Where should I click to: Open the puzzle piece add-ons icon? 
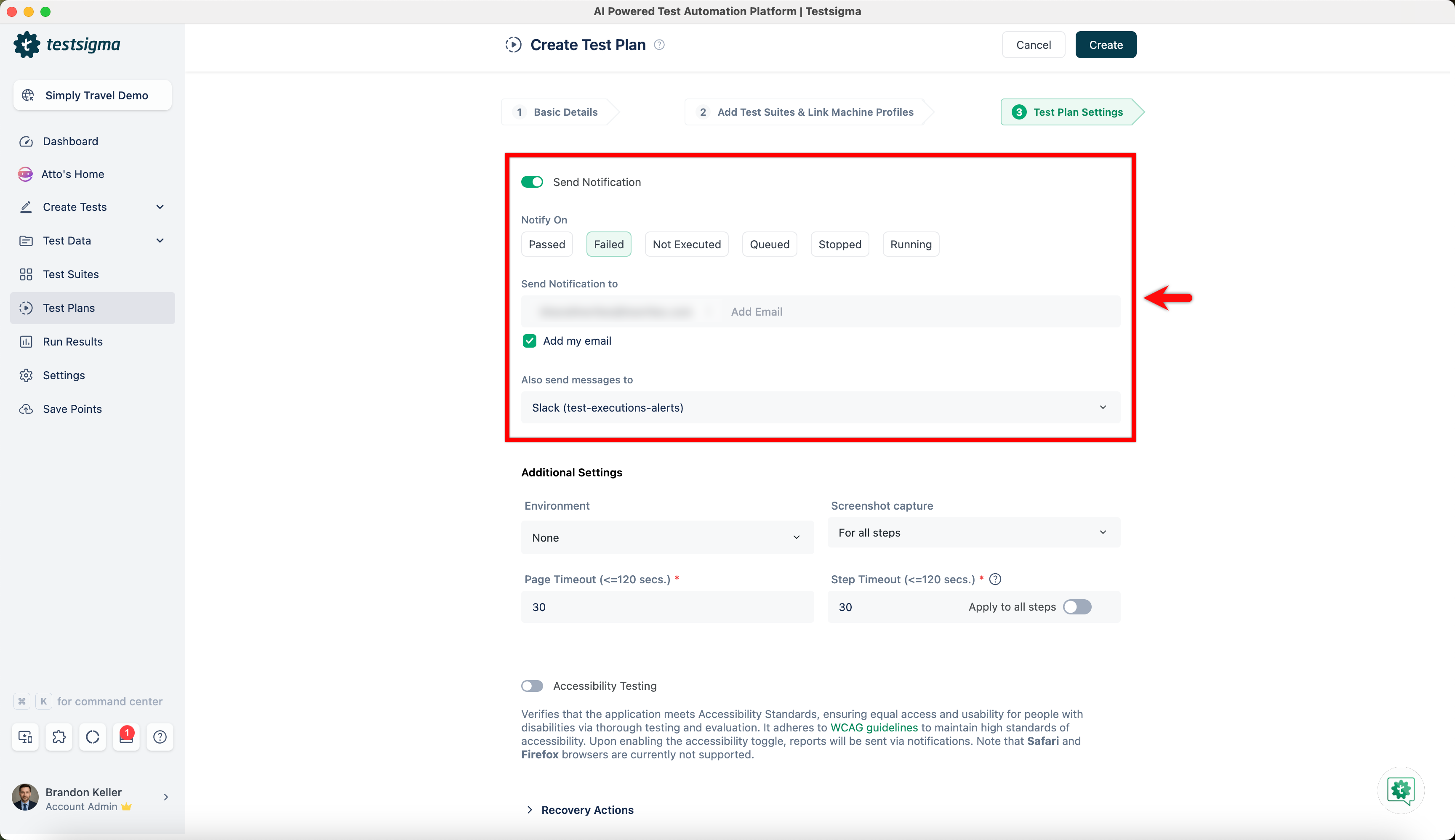point(59,737)
